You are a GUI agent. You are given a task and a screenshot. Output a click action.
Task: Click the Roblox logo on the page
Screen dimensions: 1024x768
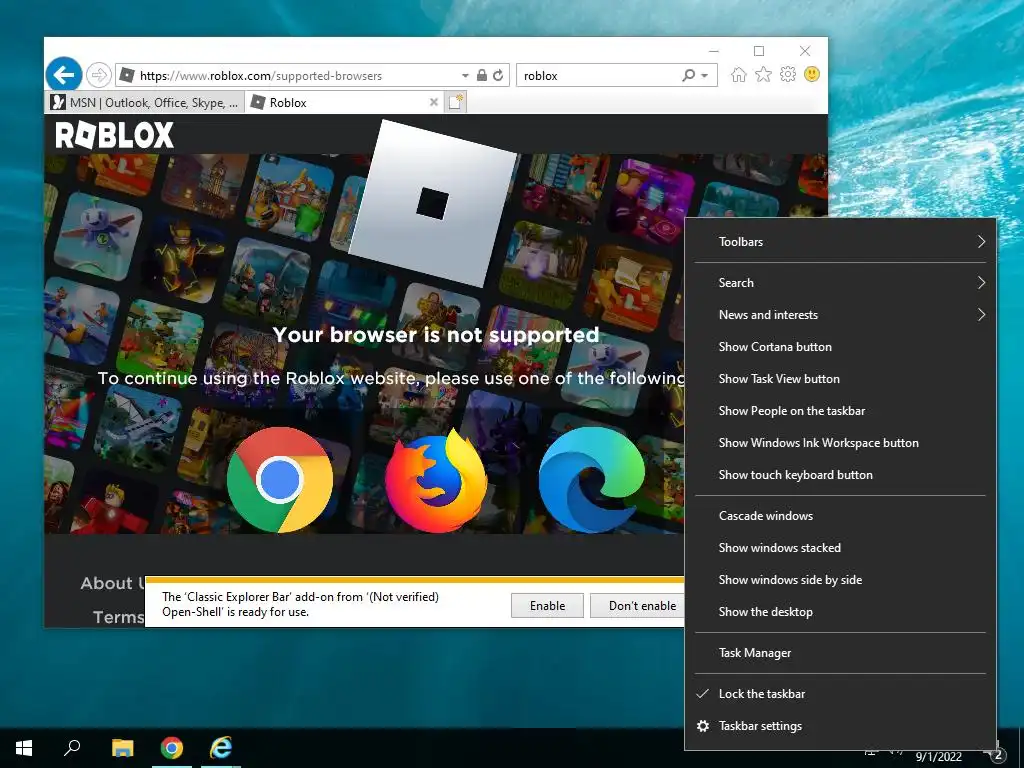[x=114, y=135]
